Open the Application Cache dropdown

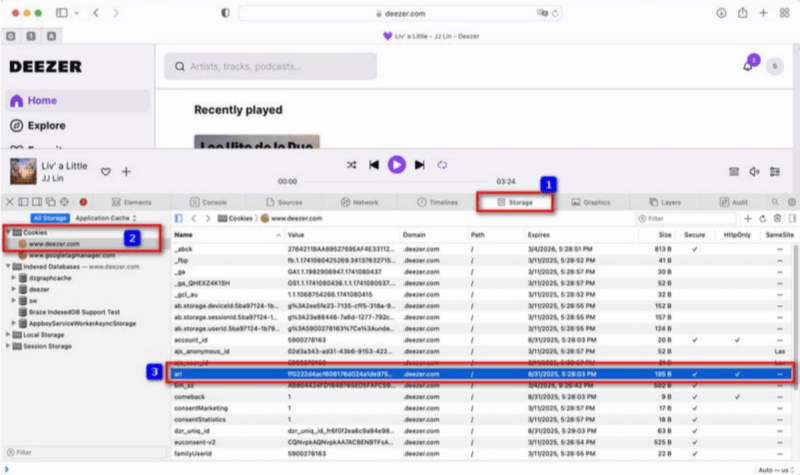[106, 218]
